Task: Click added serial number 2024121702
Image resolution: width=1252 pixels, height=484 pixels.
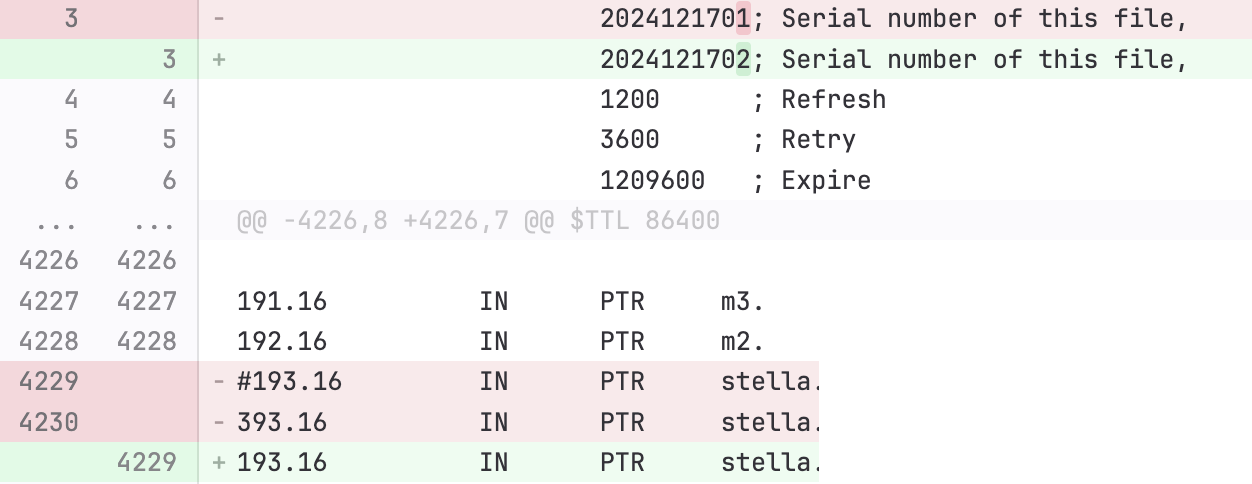Action: click(x=675, y=60)
